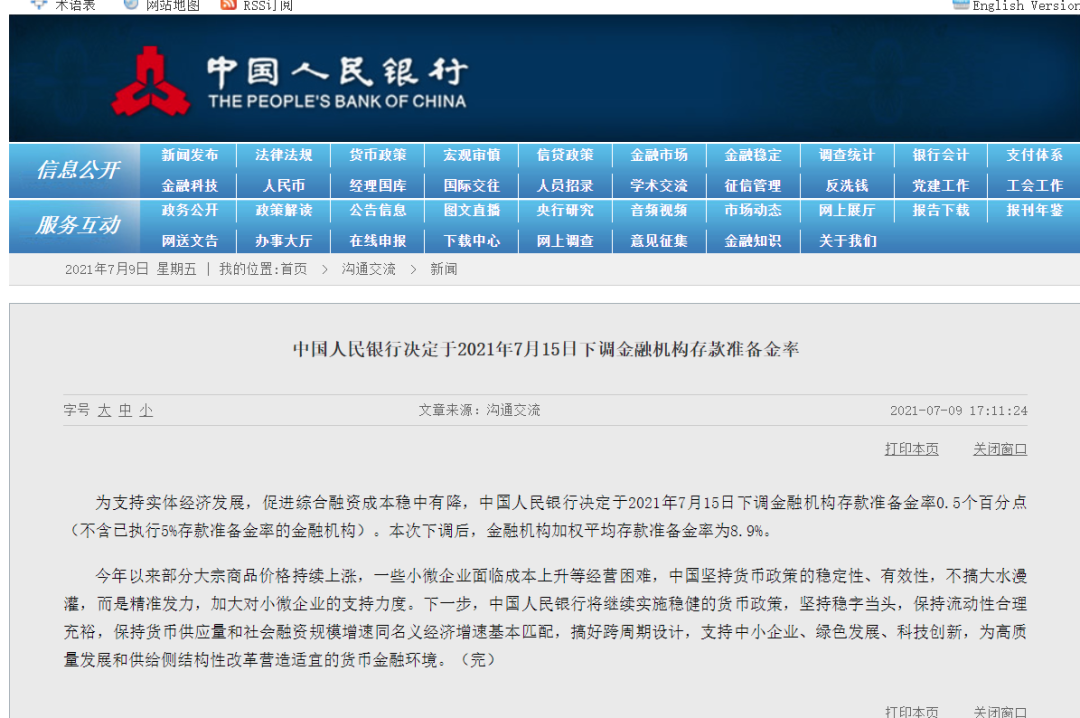Click the RSS feed icon

pyautogui.click(x=228, y=5)
